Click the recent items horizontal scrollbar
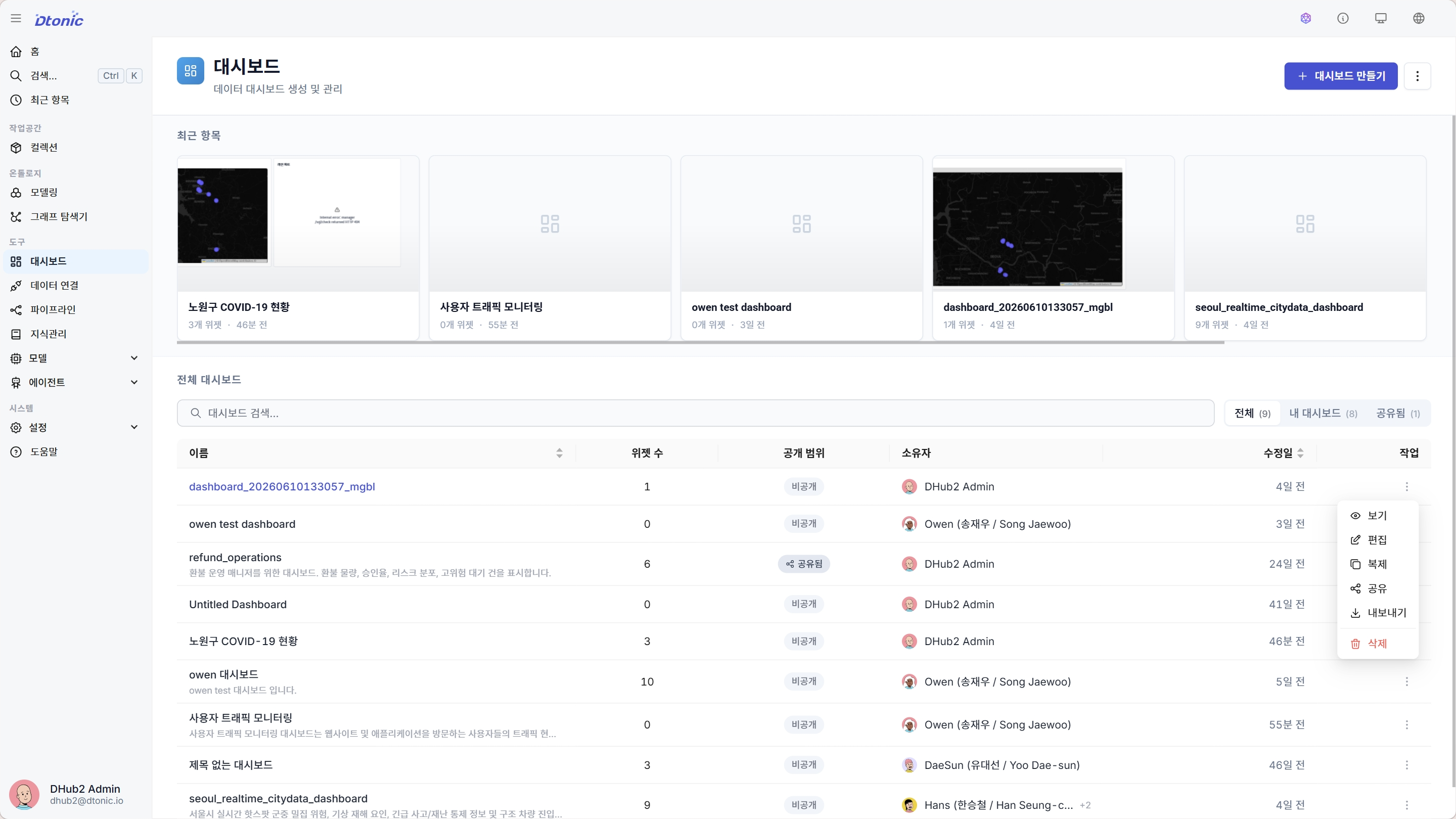1456x819 pixels. (700, 343)
